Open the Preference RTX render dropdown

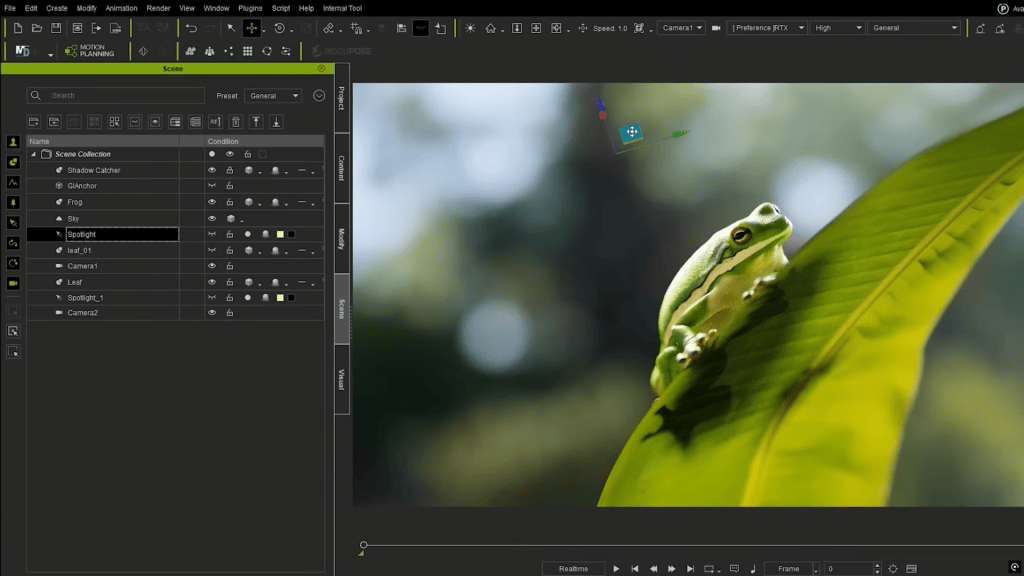767,28
